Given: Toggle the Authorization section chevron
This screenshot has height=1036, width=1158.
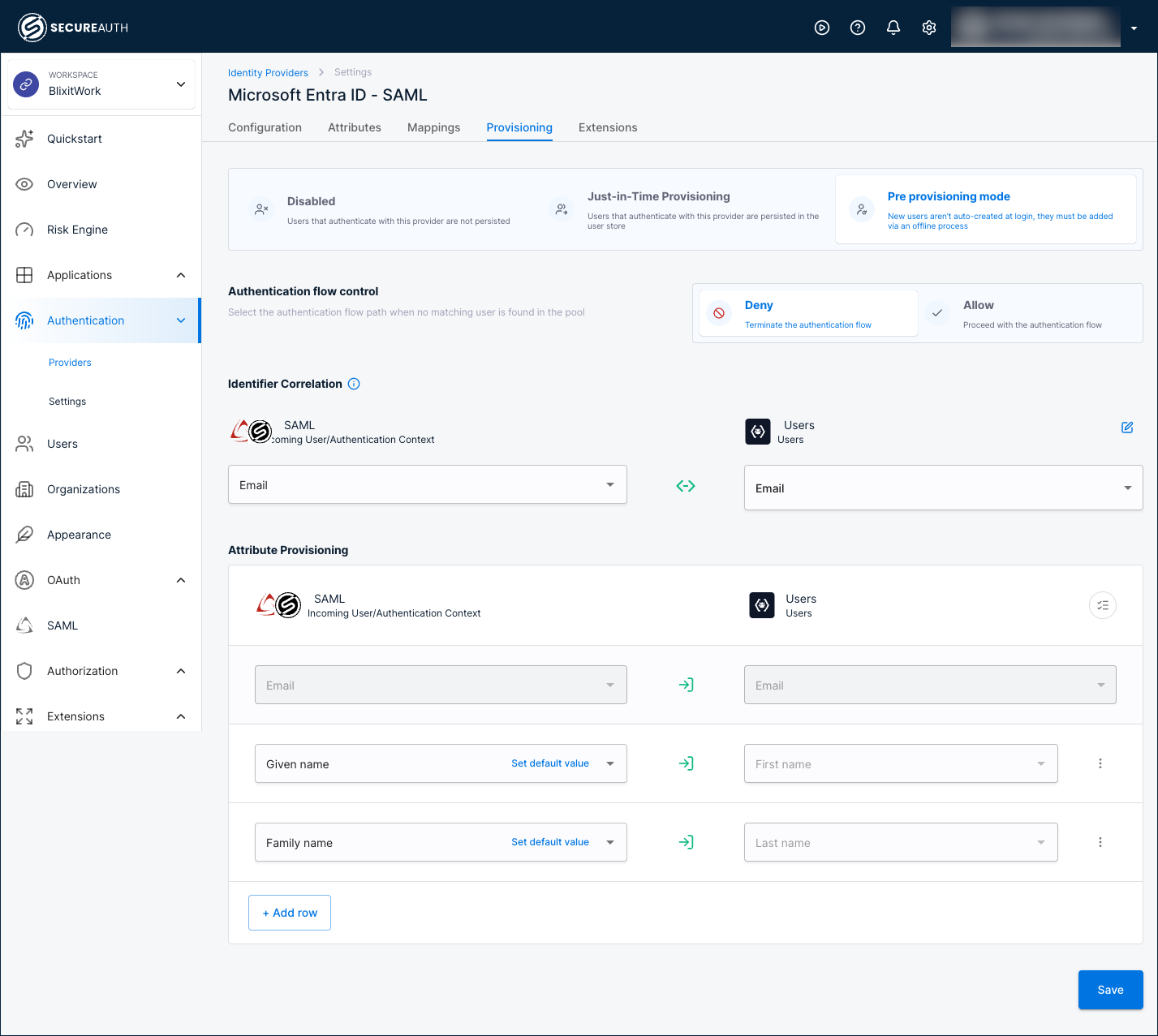Looking at the screenshot, I should (x=181, y=671).
